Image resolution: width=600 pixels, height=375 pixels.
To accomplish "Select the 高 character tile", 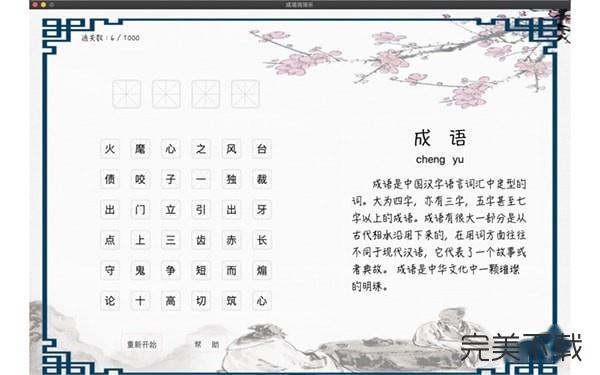I will tap(171, 301).
